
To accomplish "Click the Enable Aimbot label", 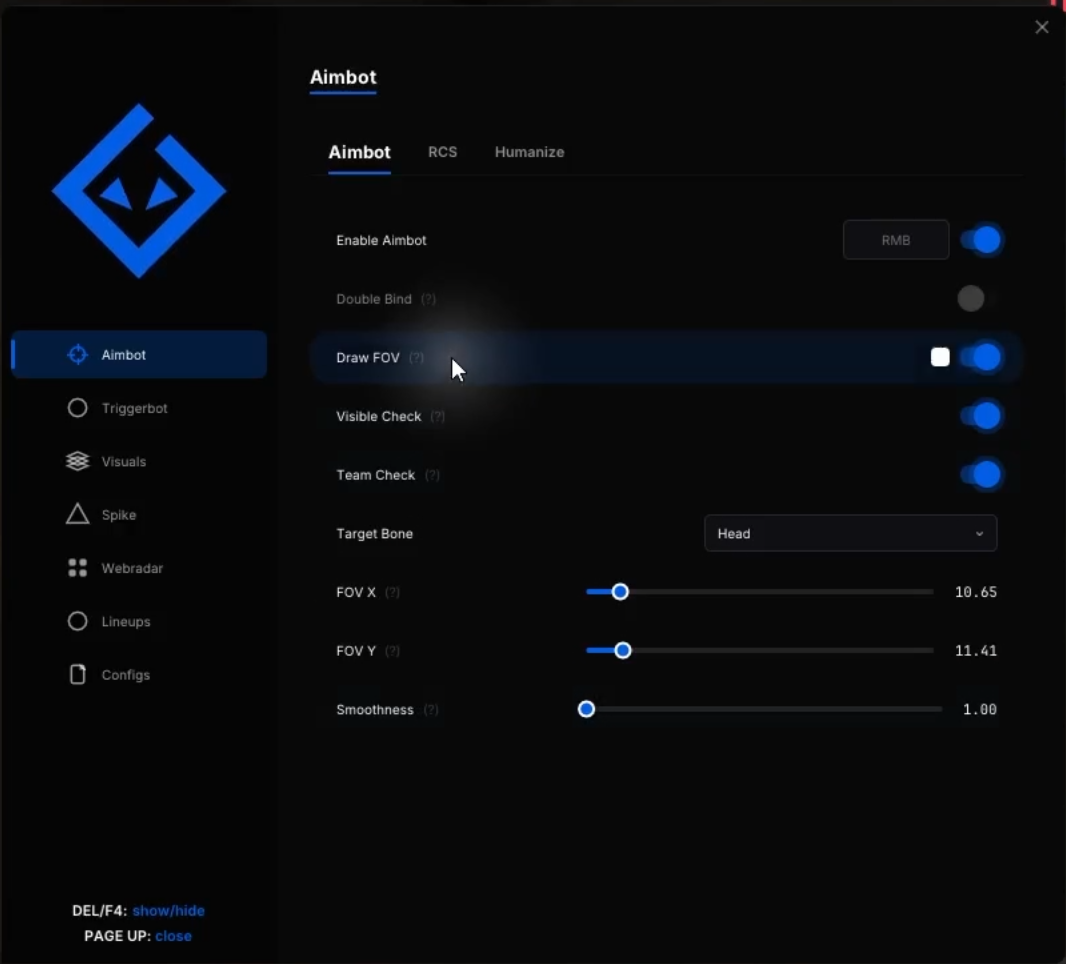I will (x=381, y=241).
